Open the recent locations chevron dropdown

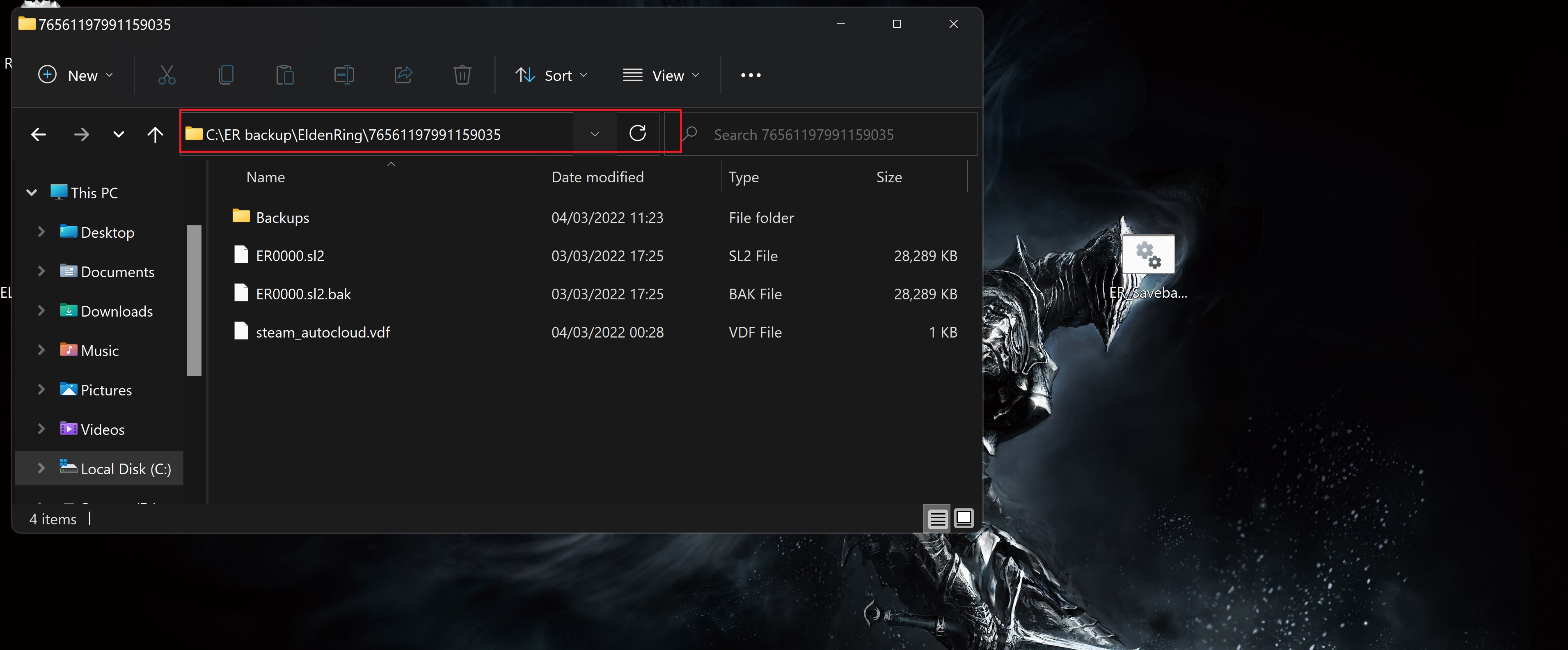coord(119,135)
